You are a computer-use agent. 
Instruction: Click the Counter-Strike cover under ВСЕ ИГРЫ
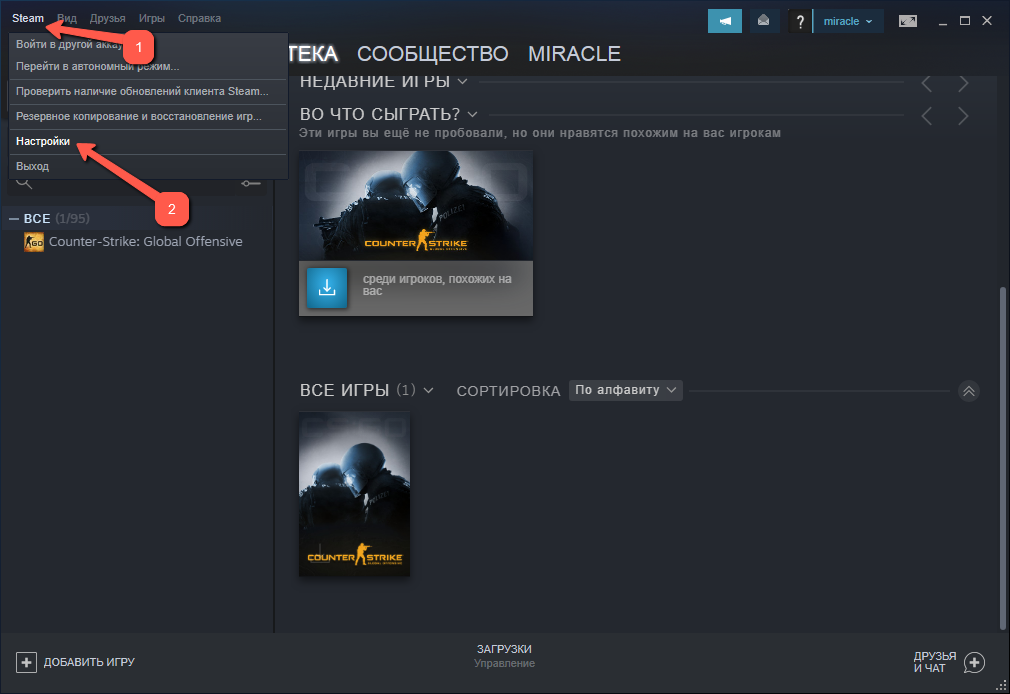[354, 494]
